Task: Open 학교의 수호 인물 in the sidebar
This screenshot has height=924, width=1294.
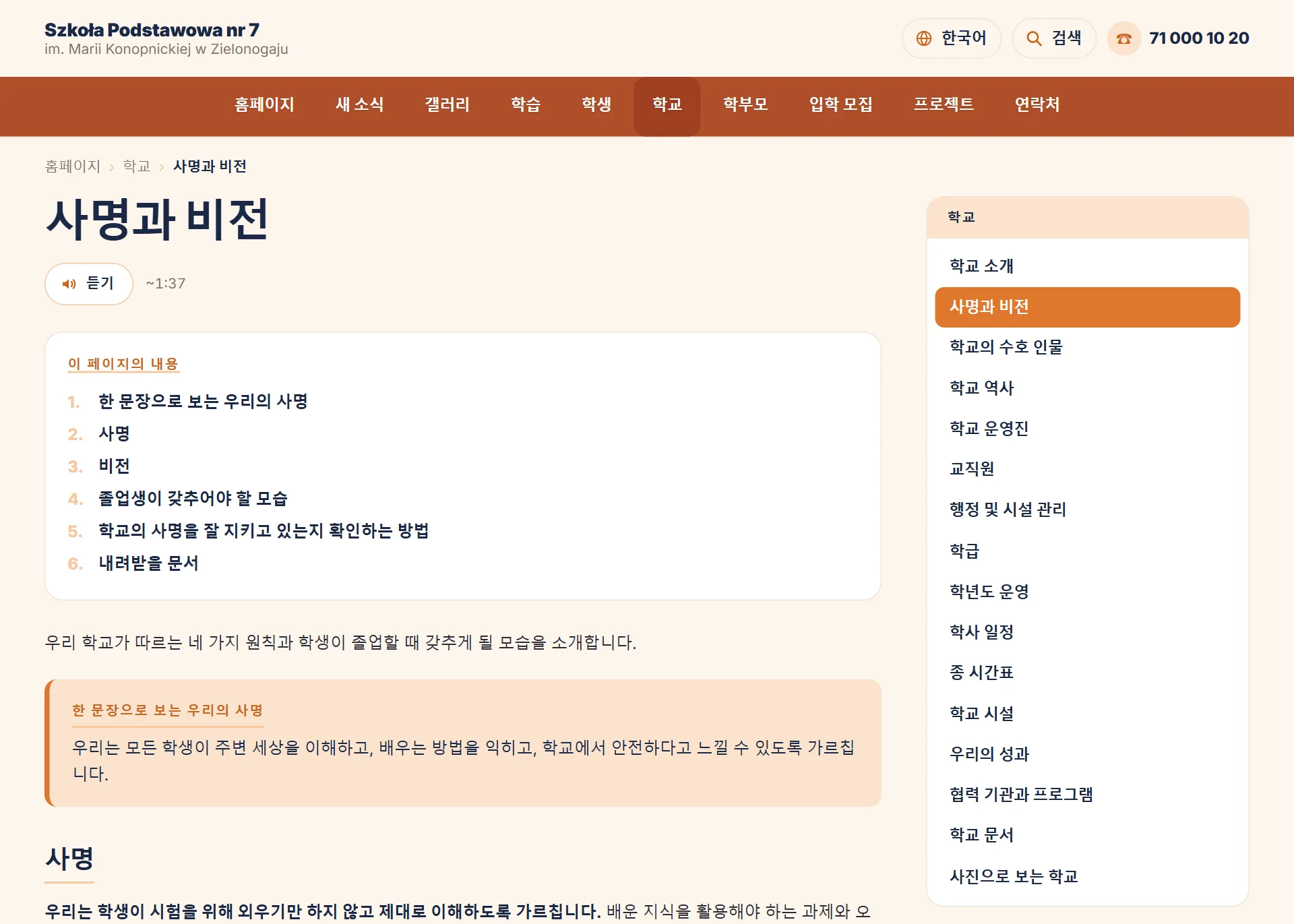Action: tap(1087, 347)
